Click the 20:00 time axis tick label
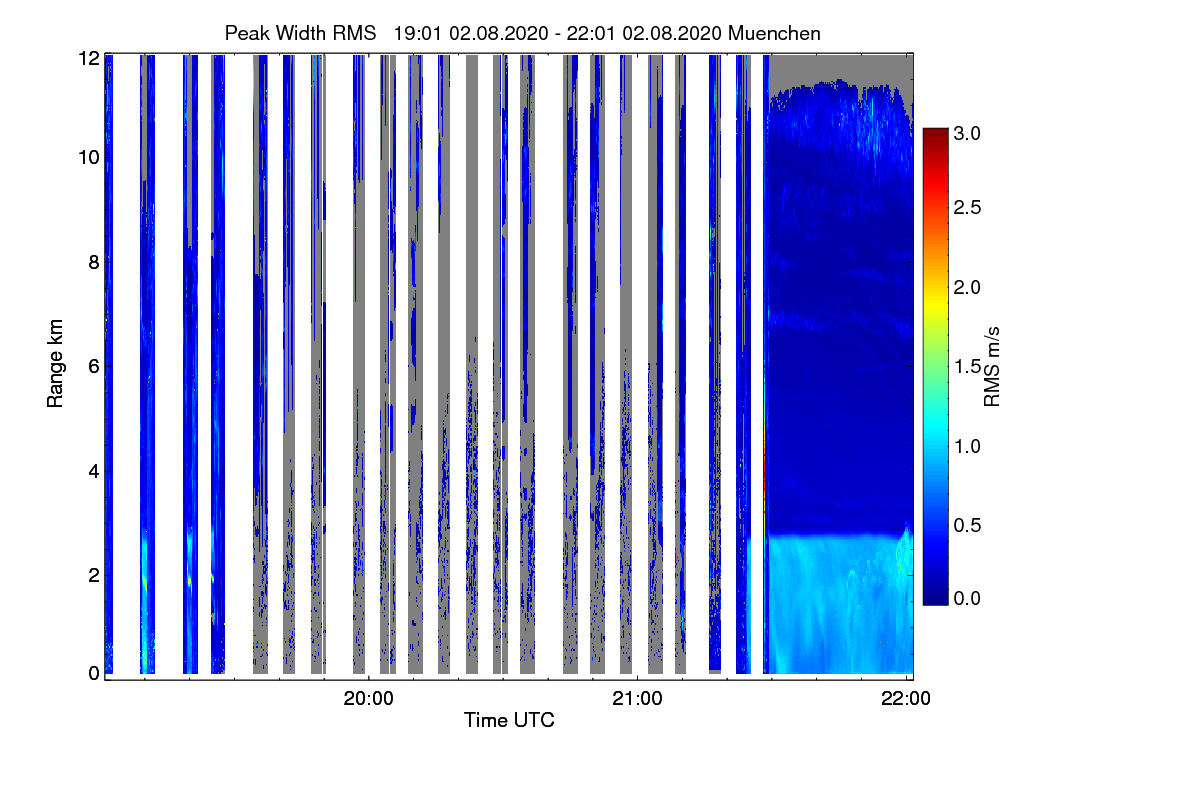Viewport: 1200px width, 800px height. (x=369, y=698)
